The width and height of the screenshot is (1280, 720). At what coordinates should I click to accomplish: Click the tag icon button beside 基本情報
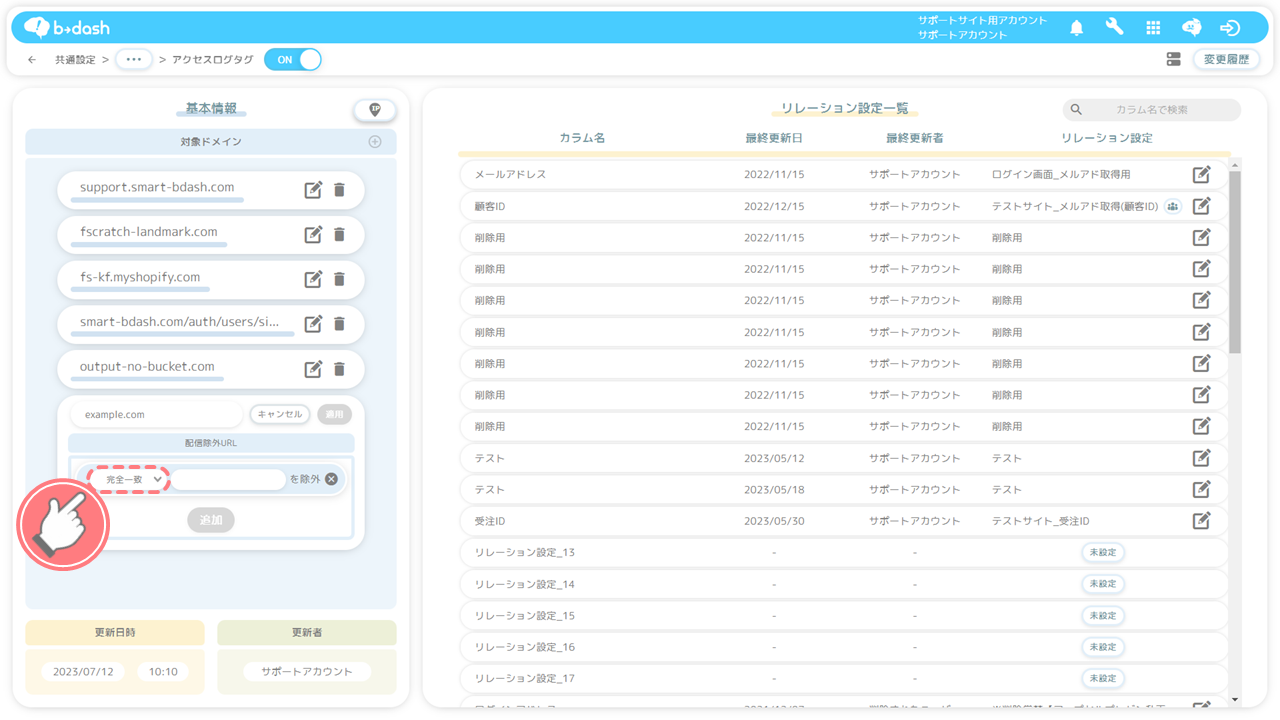point(375,110)
